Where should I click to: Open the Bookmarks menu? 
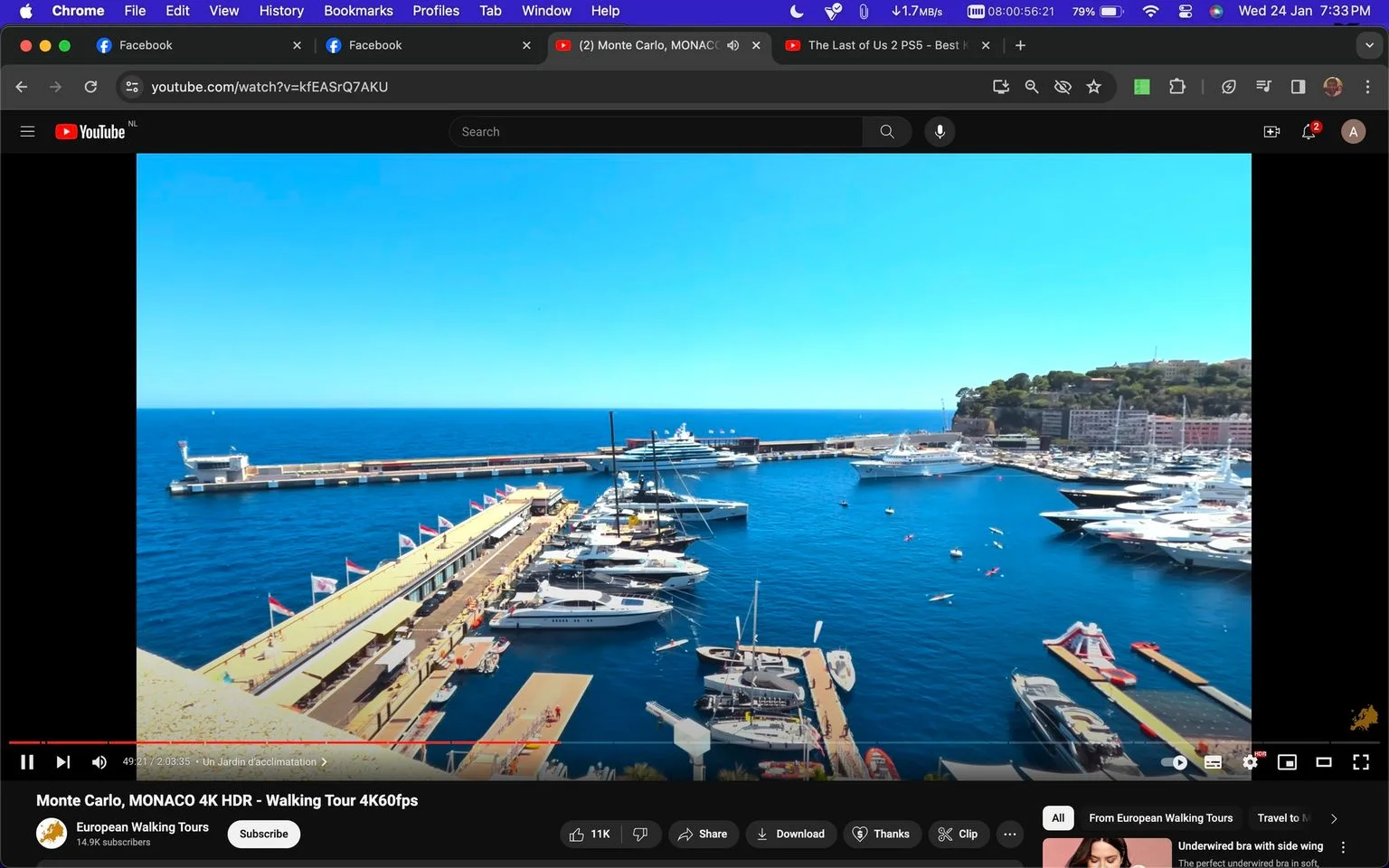(x=358, y=11)
